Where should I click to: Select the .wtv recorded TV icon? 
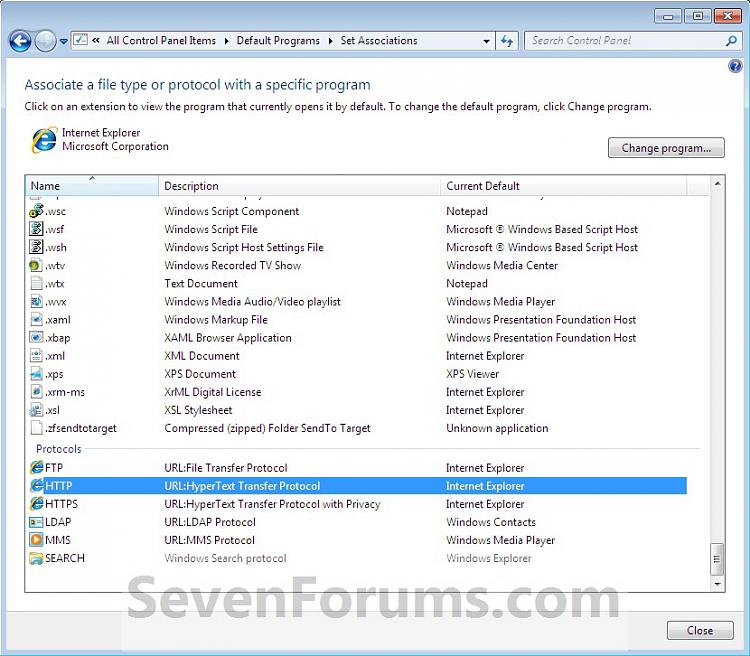36,265
